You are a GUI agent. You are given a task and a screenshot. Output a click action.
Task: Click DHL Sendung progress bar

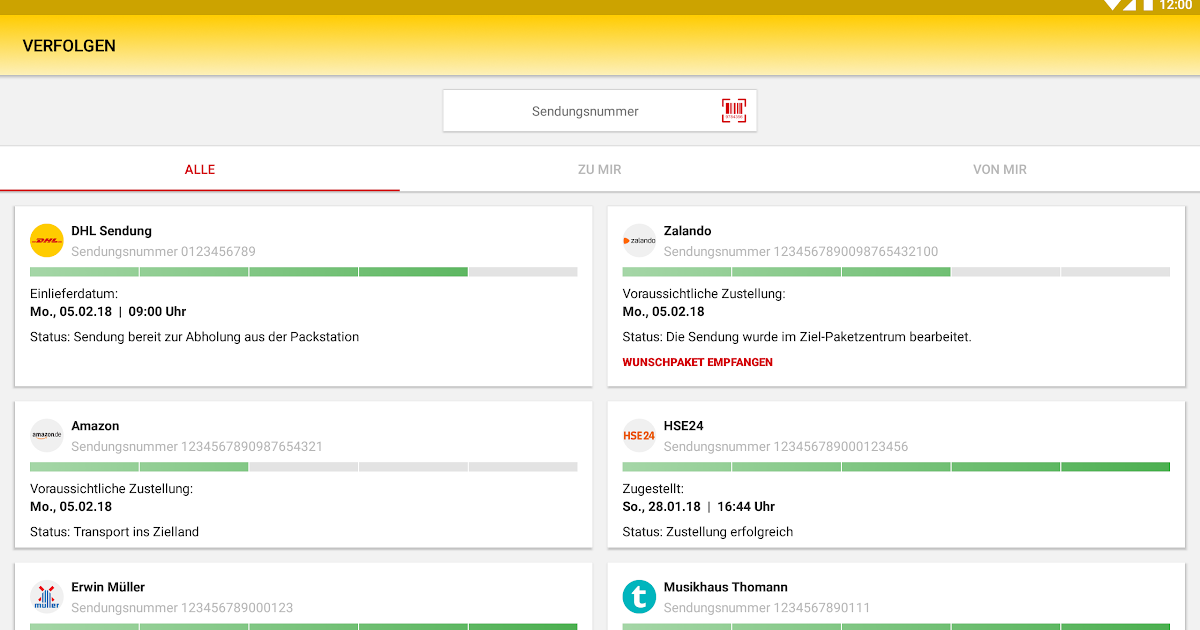303,272
